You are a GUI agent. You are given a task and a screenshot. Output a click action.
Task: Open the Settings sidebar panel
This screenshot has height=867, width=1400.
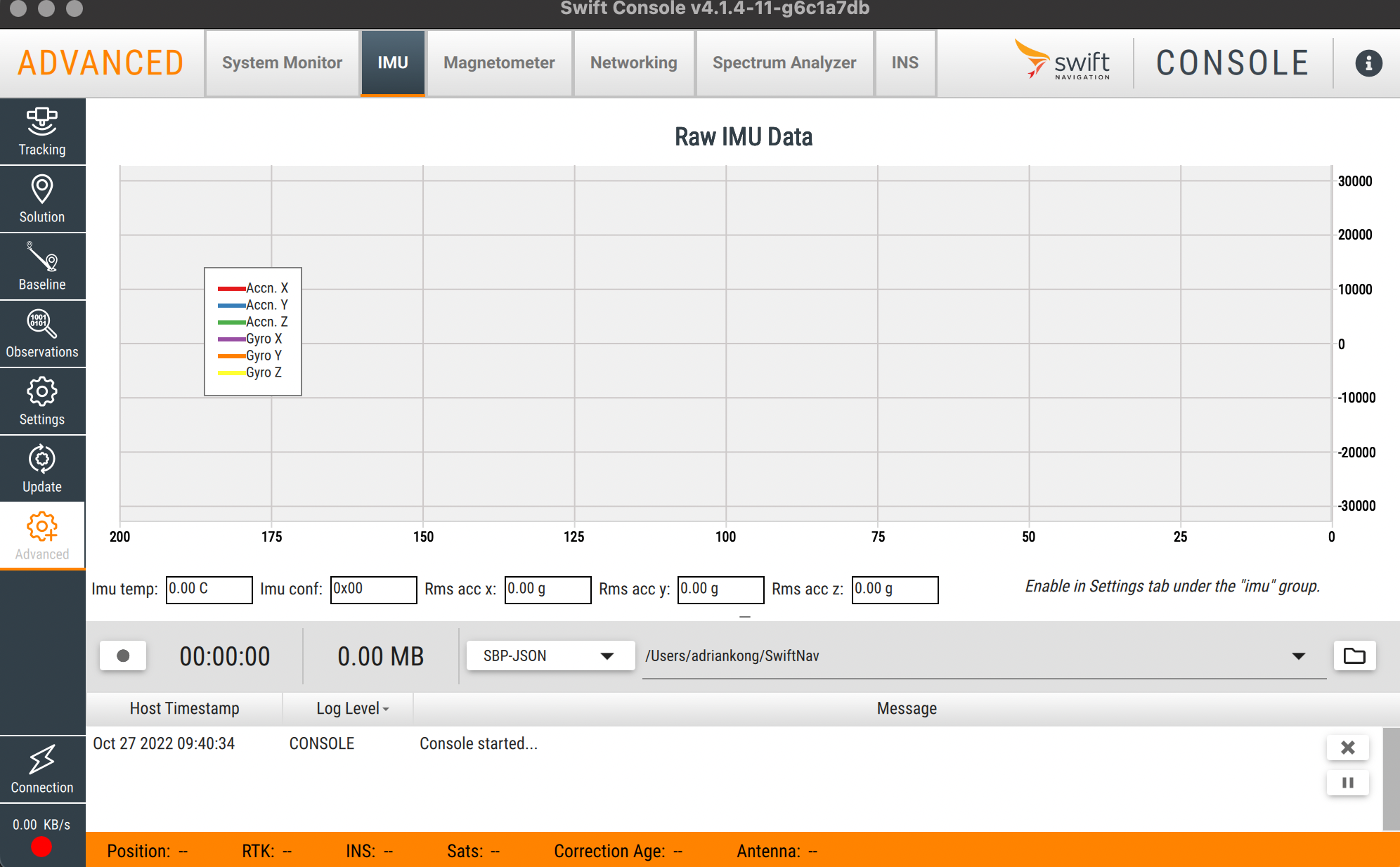pyautogui.click(x=42, y=401)
